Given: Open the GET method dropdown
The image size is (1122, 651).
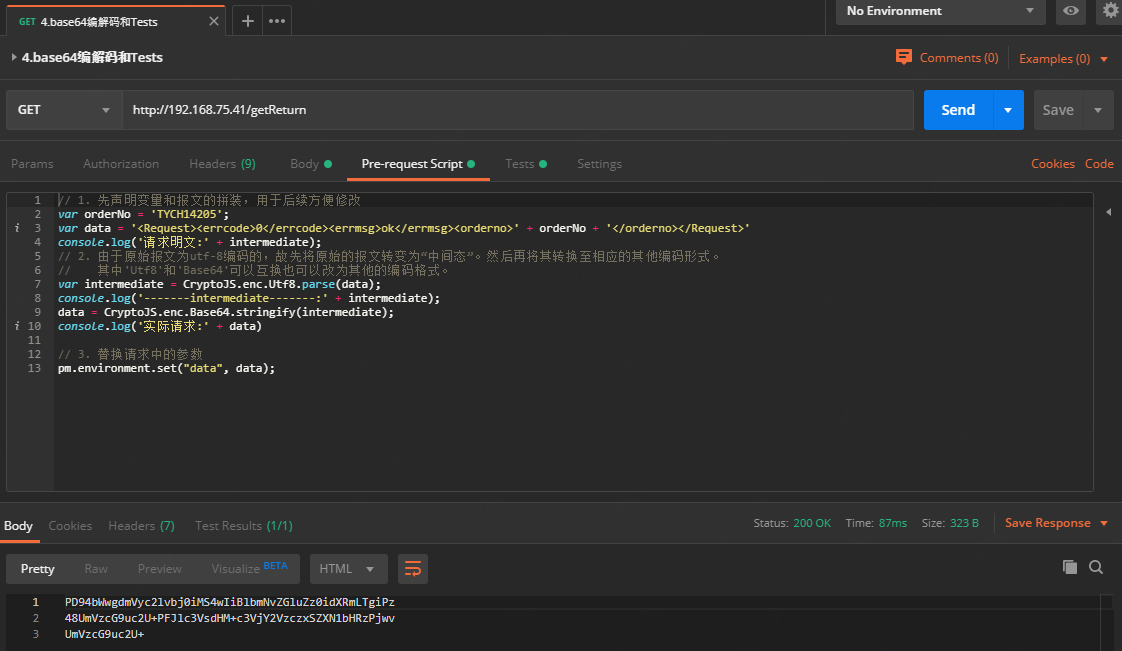Looking at the screenshot, I should pos(63,110).
